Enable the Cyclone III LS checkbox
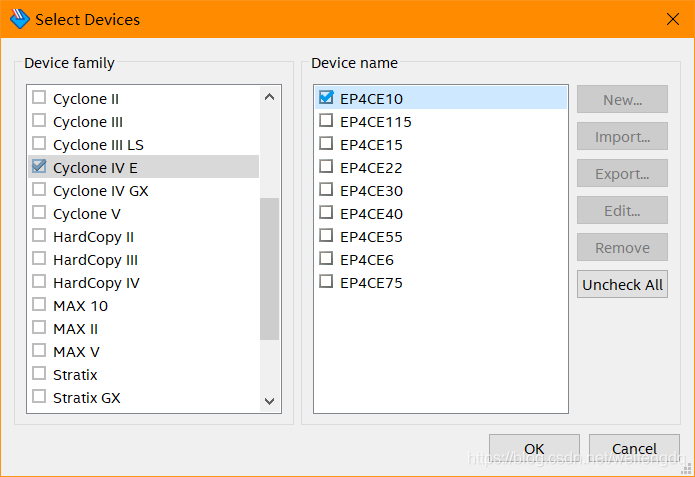The image size is (695, 477). point(39,144)
